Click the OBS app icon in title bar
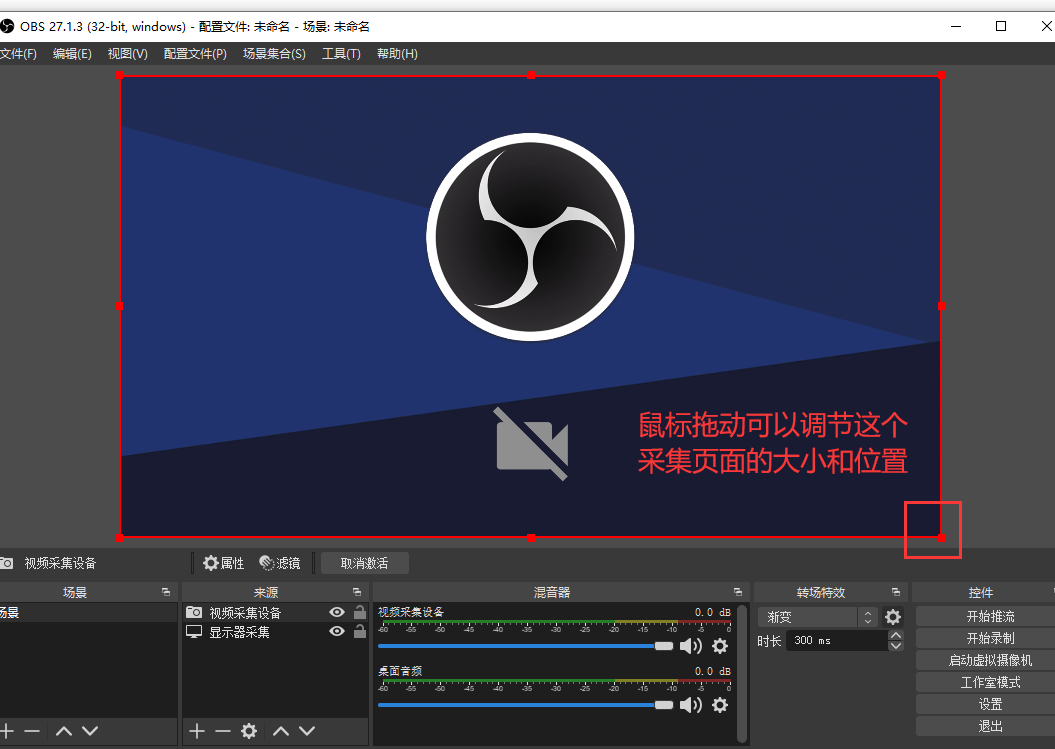Screen dimensions: 1055x749 tap(7, 27)
